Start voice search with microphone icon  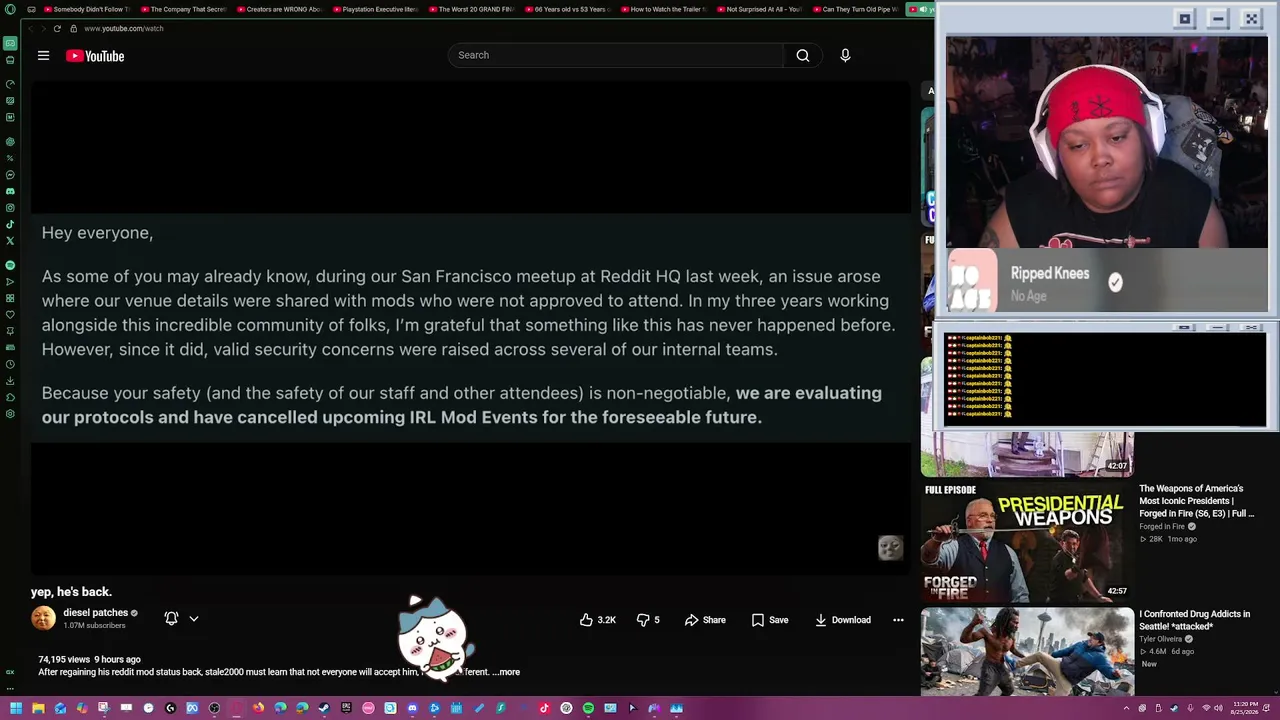point(845,56)
